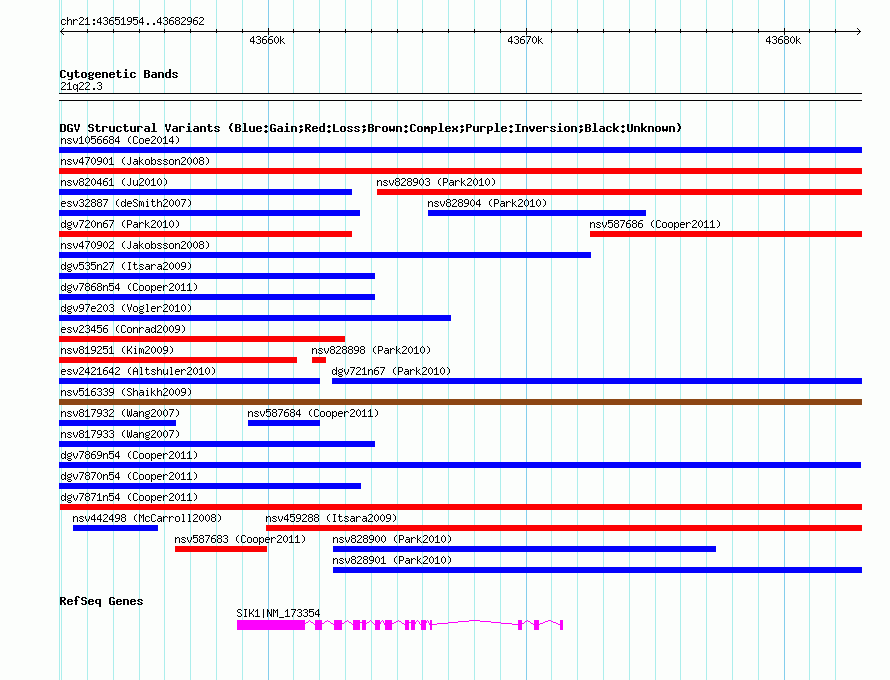The width and height of the screenshot is (890, 680).
Task: Select the blue nsv828904 gain bar
Action: [537, 213]
